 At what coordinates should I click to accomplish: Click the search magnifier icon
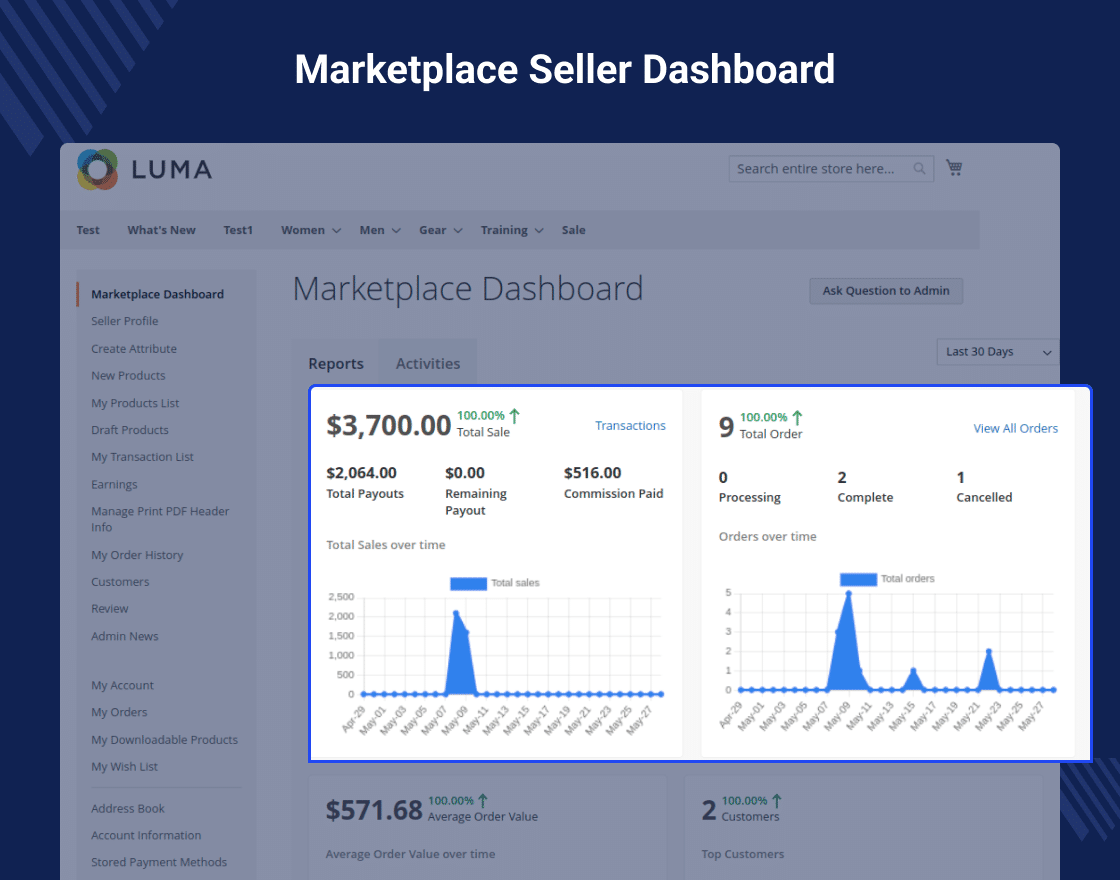[x=918, y=168]
